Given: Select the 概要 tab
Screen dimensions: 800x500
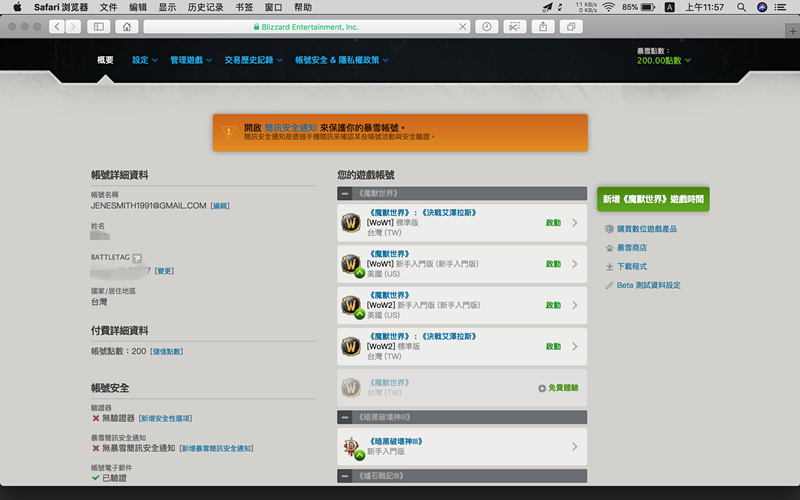Looking at the screenshot, I should (105, 60).
